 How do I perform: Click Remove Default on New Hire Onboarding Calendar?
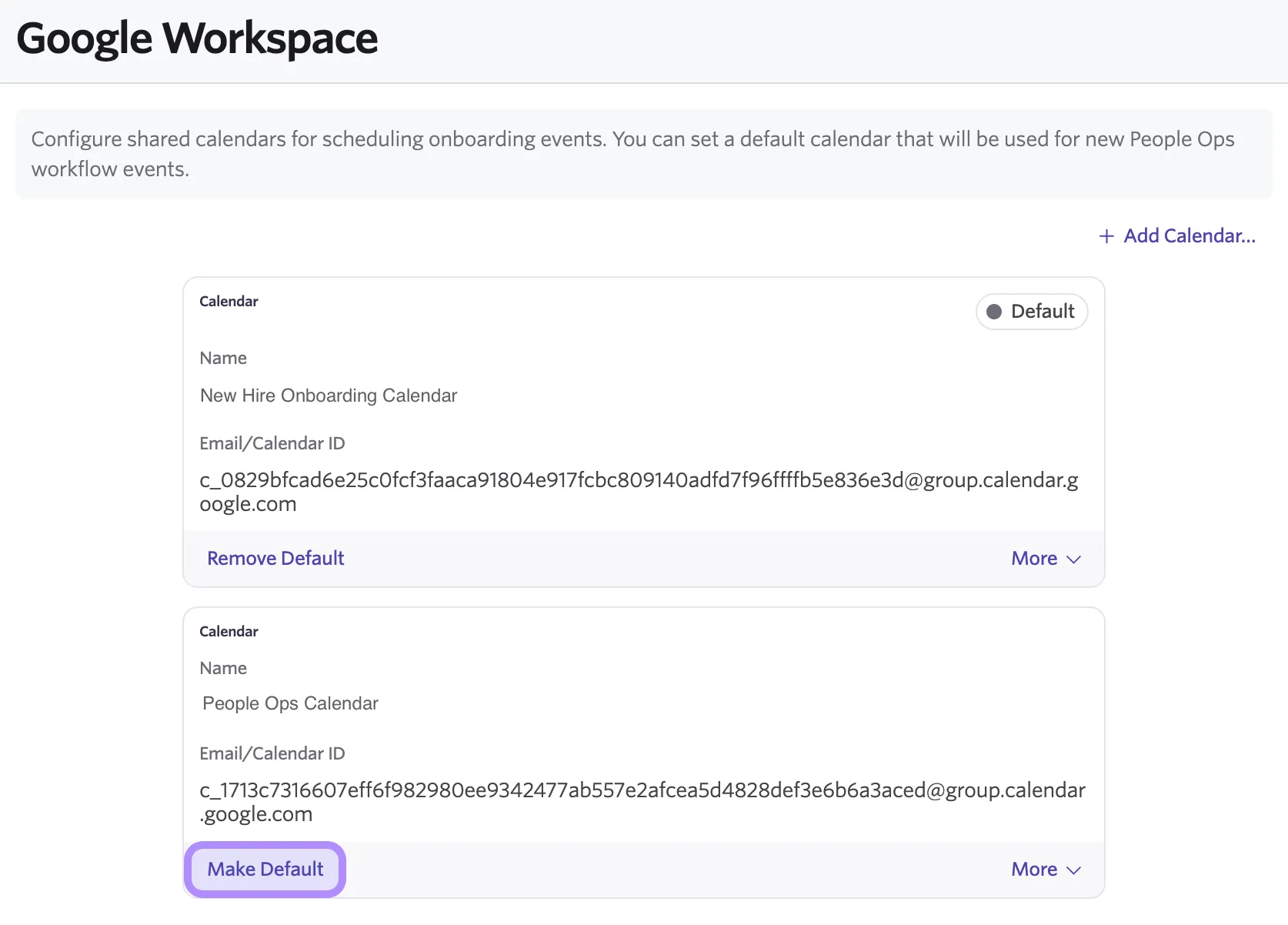(275, 558)
